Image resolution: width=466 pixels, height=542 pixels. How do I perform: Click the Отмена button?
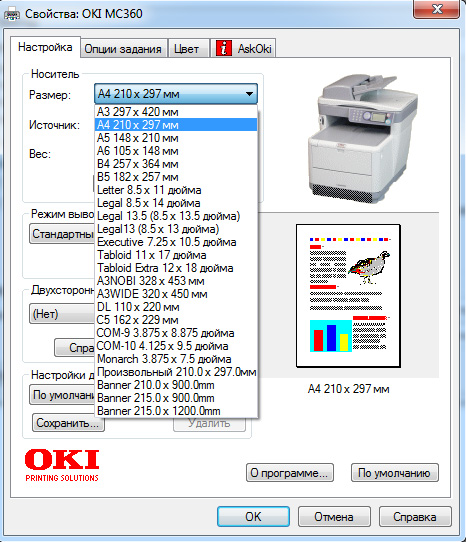click(x=334, y=517)
